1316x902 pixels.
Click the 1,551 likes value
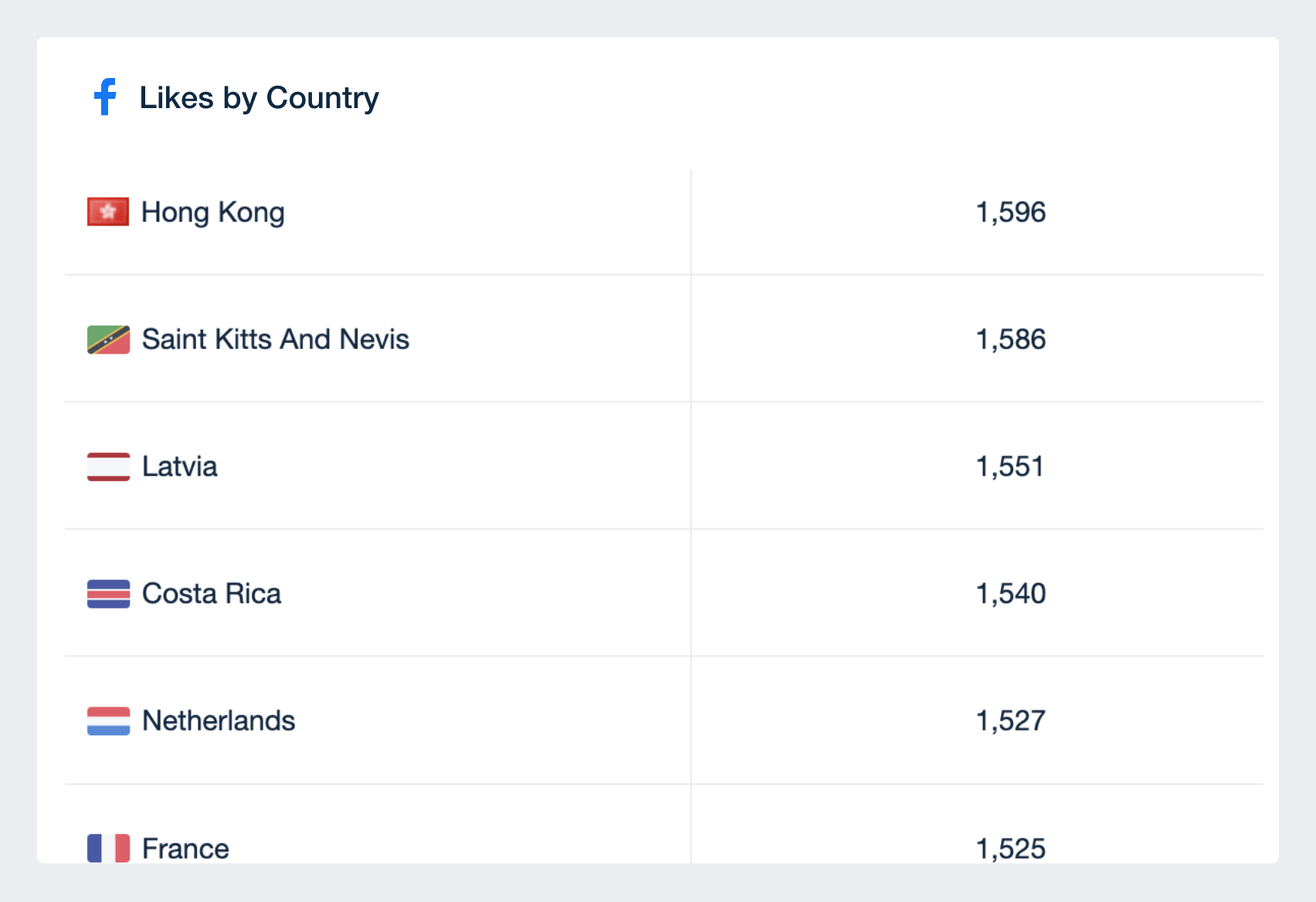click(x=1010, y=466)
